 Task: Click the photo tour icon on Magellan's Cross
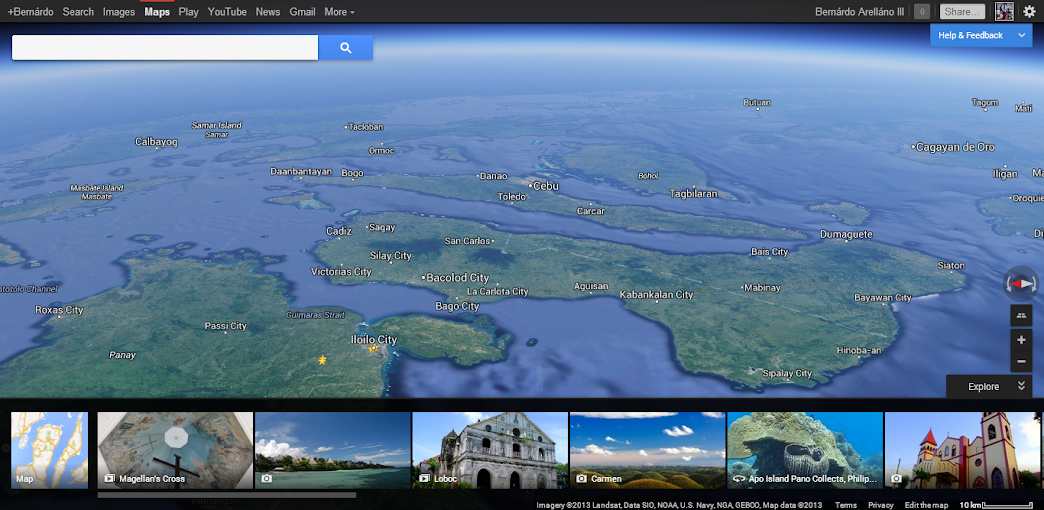pos(109,479)
